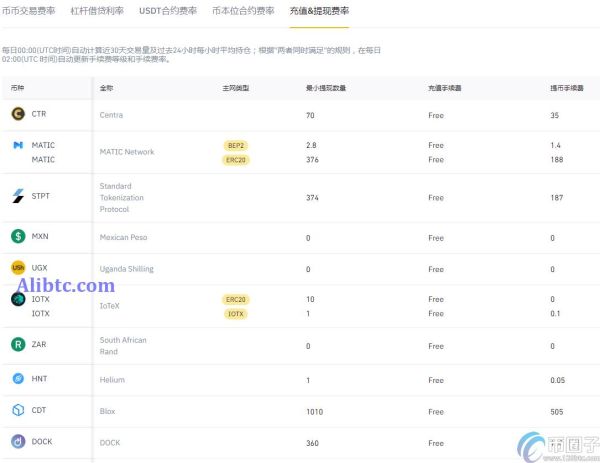Click HNT withdrawal fee 0.05
600x463 pixels.
click(x=558, y=380)
